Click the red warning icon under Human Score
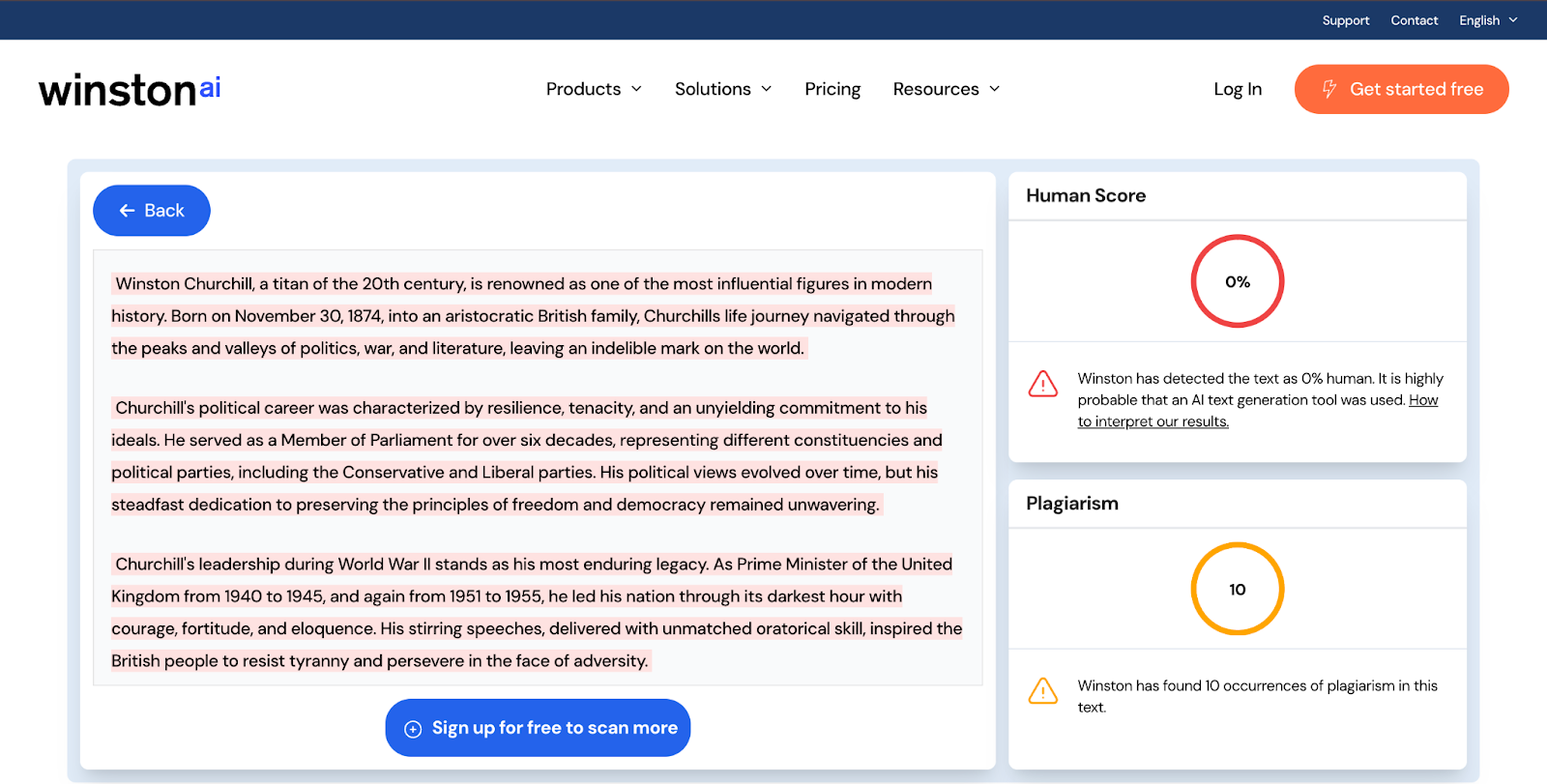This screenshot has width=1547, height=784. tap(1042, 384)
